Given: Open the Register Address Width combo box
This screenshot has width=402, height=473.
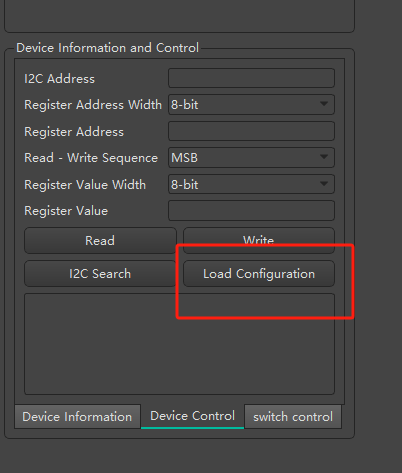Looking at the screenshot, I should [x=251, y=105].
